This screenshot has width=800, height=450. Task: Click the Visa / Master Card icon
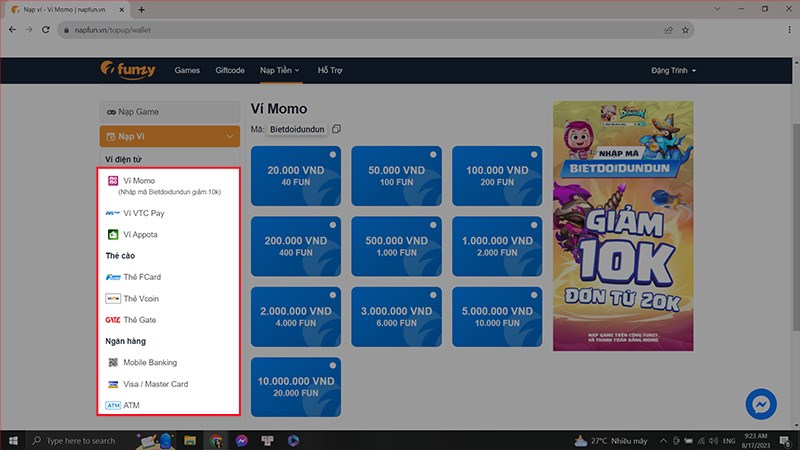pyautogui.click(x=113, y=384)
